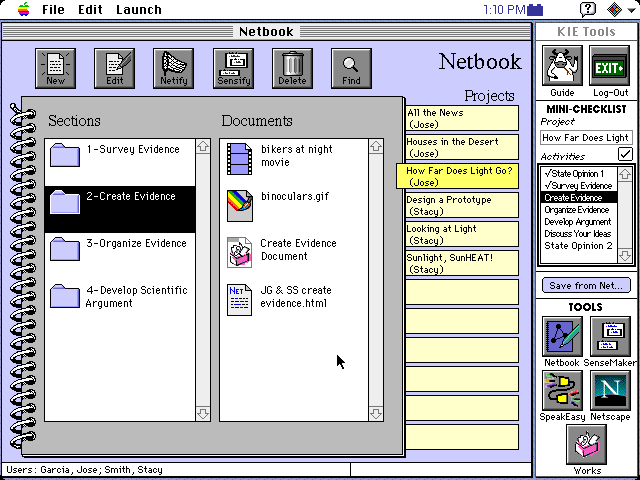Select the Sunlight, SunHEAT! project tab
Image resolution: width=640 pixels, height=480 pixels.
click(462, 263)
